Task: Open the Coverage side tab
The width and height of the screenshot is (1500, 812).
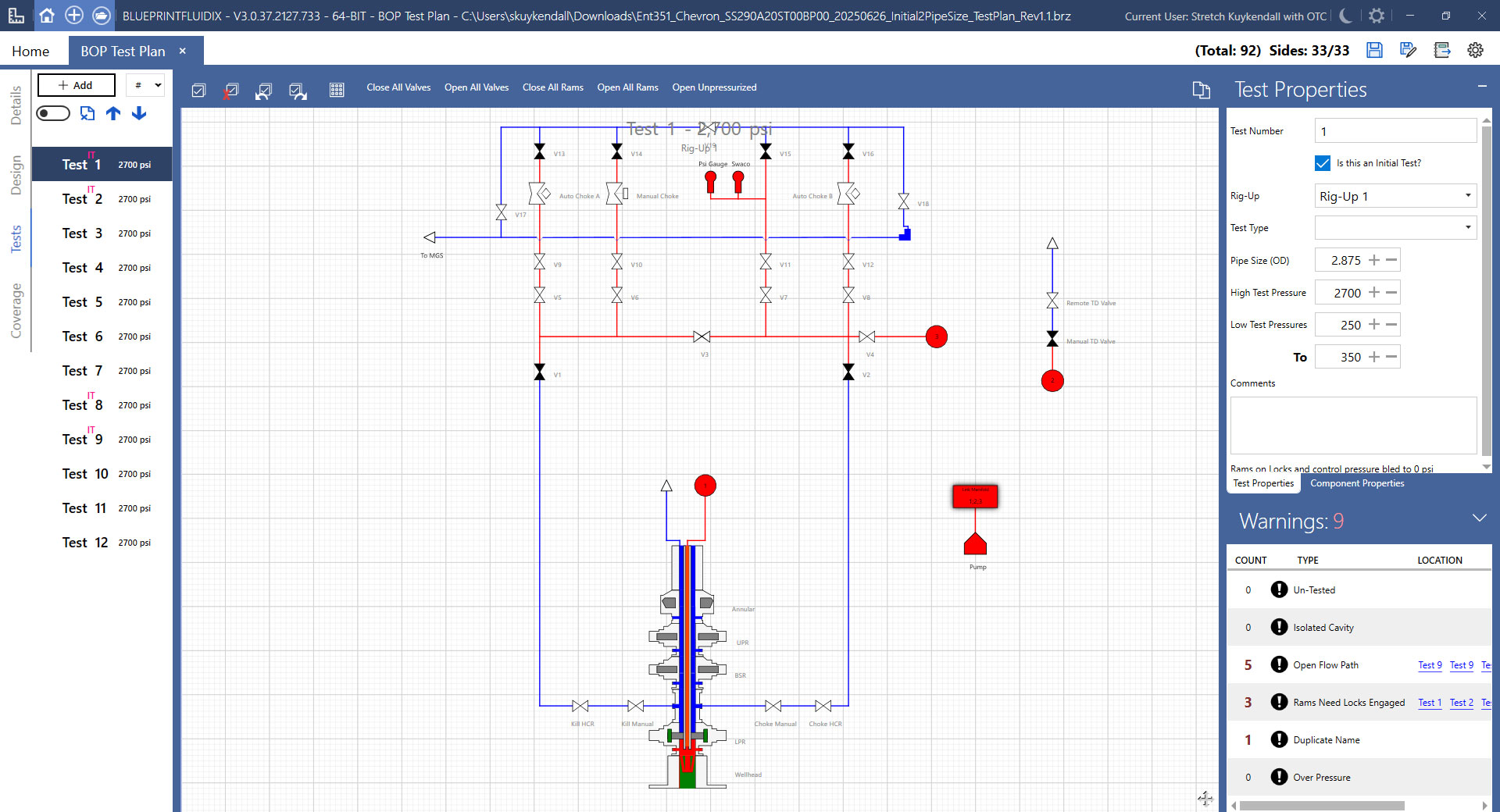Action: point(16,311)
